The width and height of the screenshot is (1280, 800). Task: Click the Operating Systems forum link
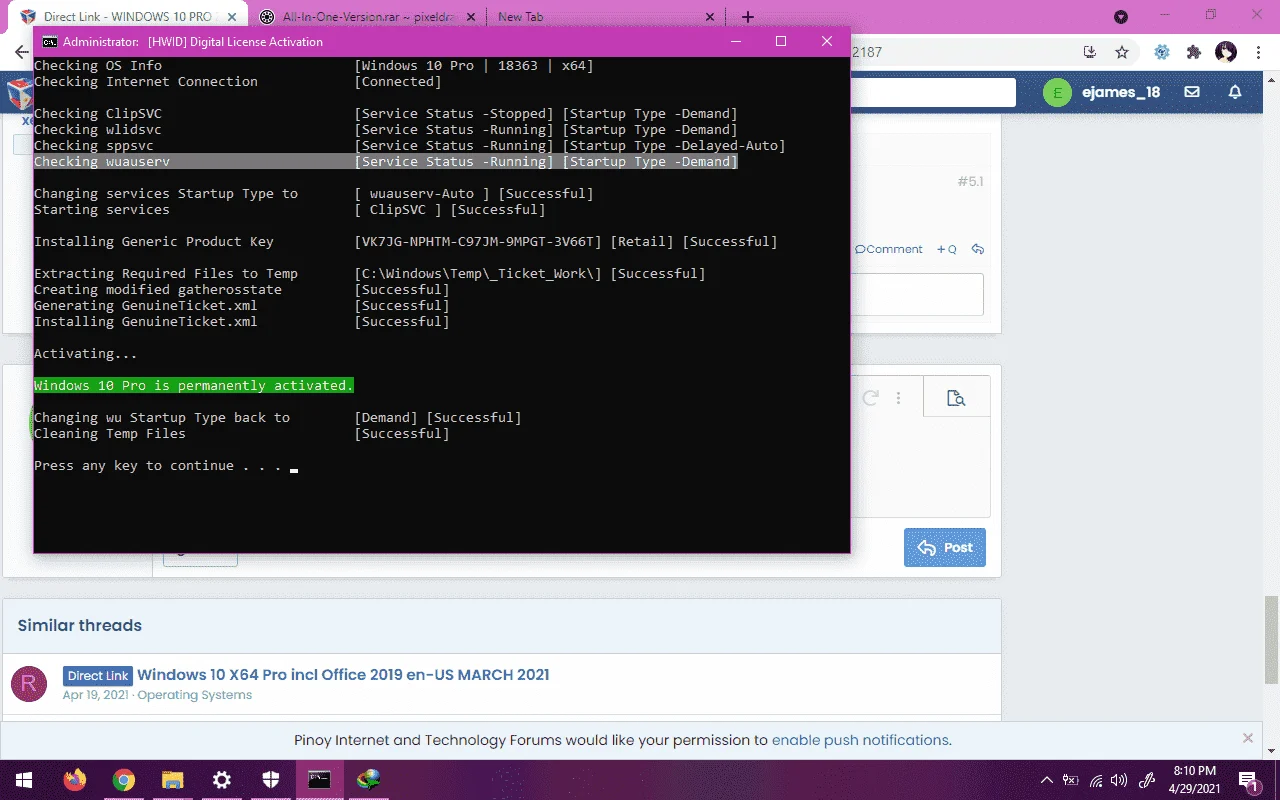[195, 695]
